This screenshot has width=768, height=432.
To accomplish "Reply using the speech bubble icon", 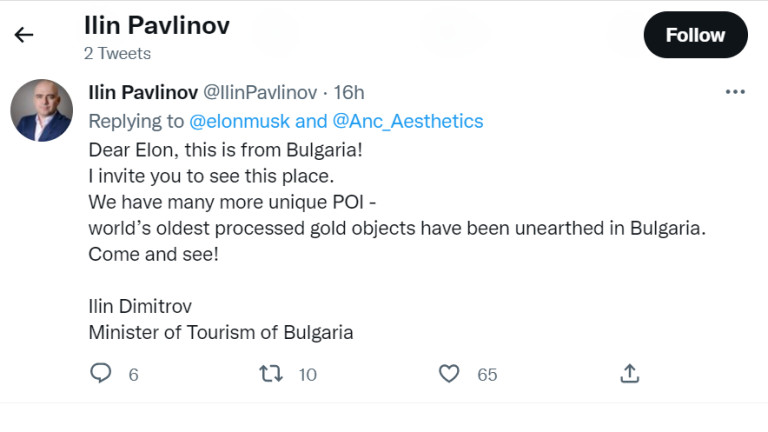I will 101,374.
